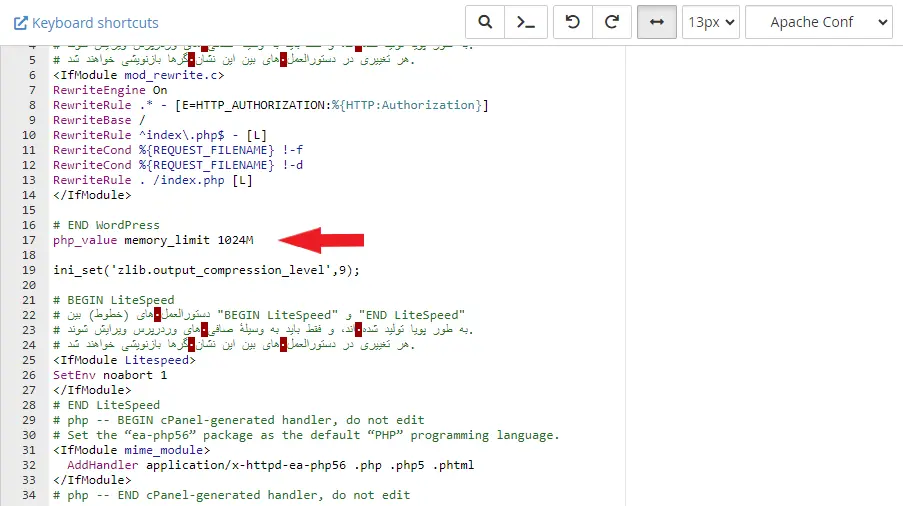The height and width of the screenshot is (506, 903).
Task: Place cursor in php_value memory_limit 1024M line
Action: [153, 240]
